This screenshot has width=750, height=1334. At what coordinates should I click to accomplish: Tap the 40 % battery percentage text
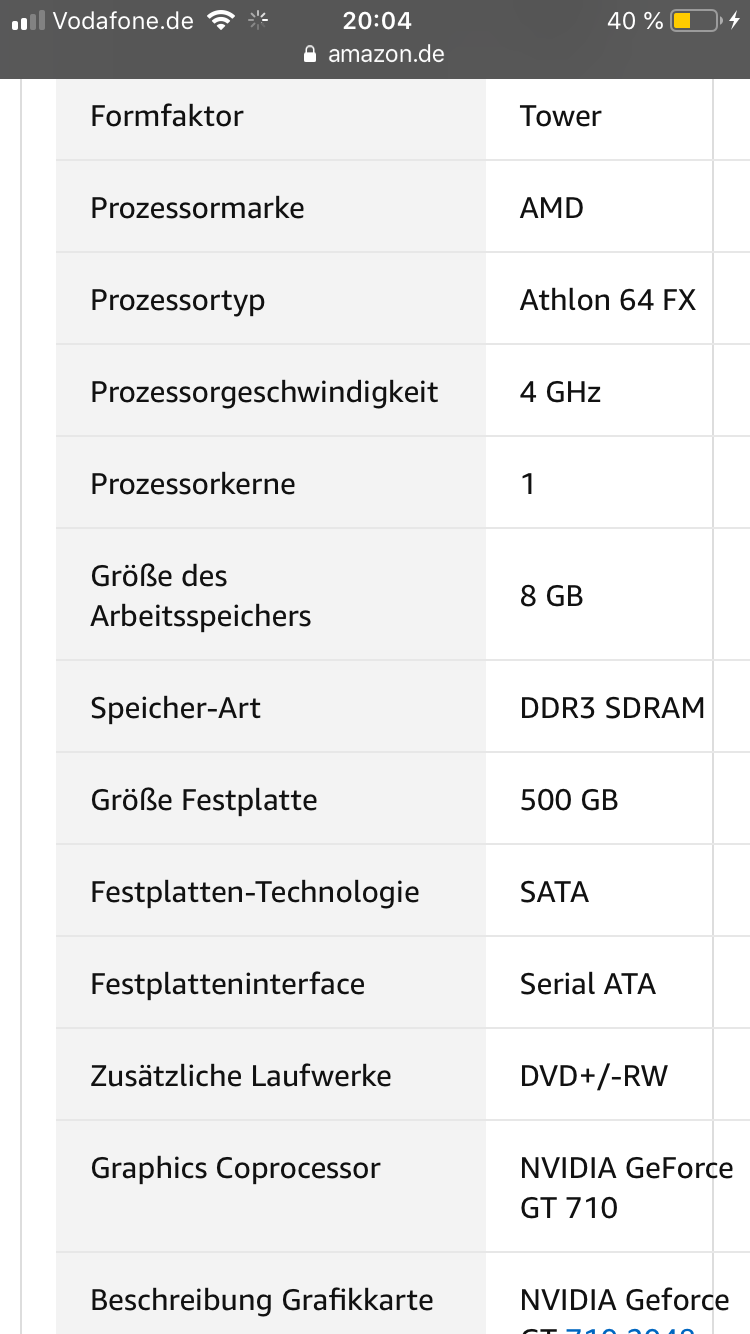(635, 21)
